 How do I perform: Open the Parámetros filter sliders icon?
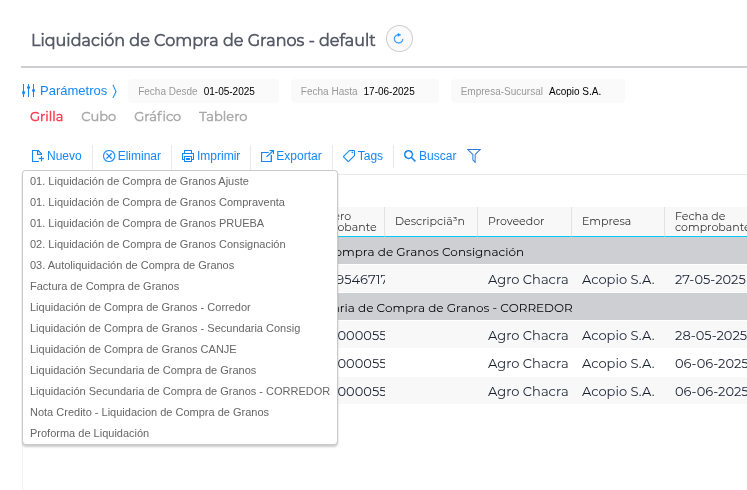[29, 91]
